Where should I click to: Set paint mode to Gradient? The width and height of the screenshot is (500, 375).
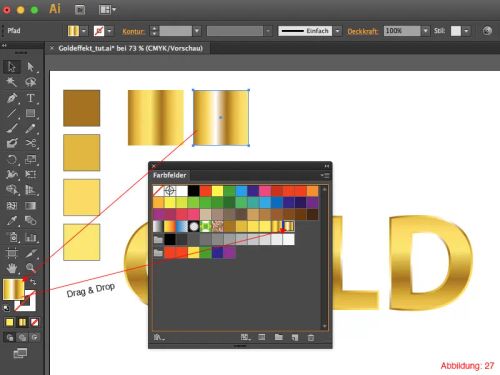22,322
